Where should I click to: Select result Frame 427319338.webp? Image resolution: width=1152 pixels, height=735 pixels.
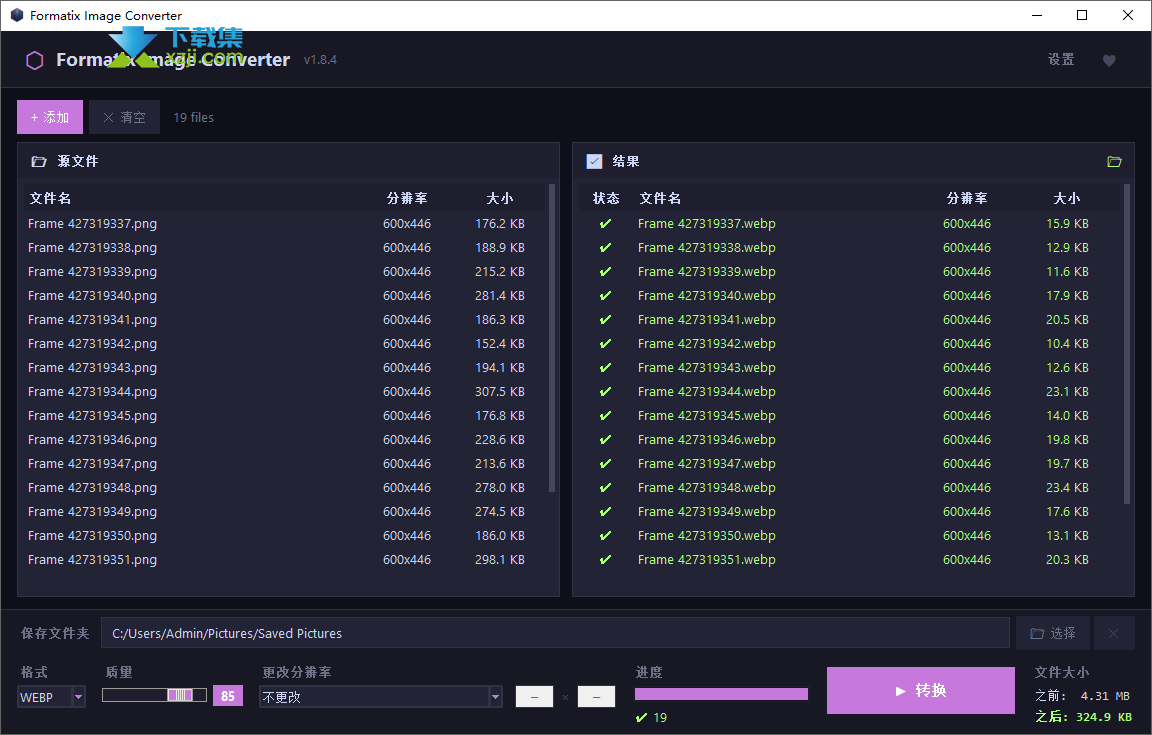tap(851, 248)
